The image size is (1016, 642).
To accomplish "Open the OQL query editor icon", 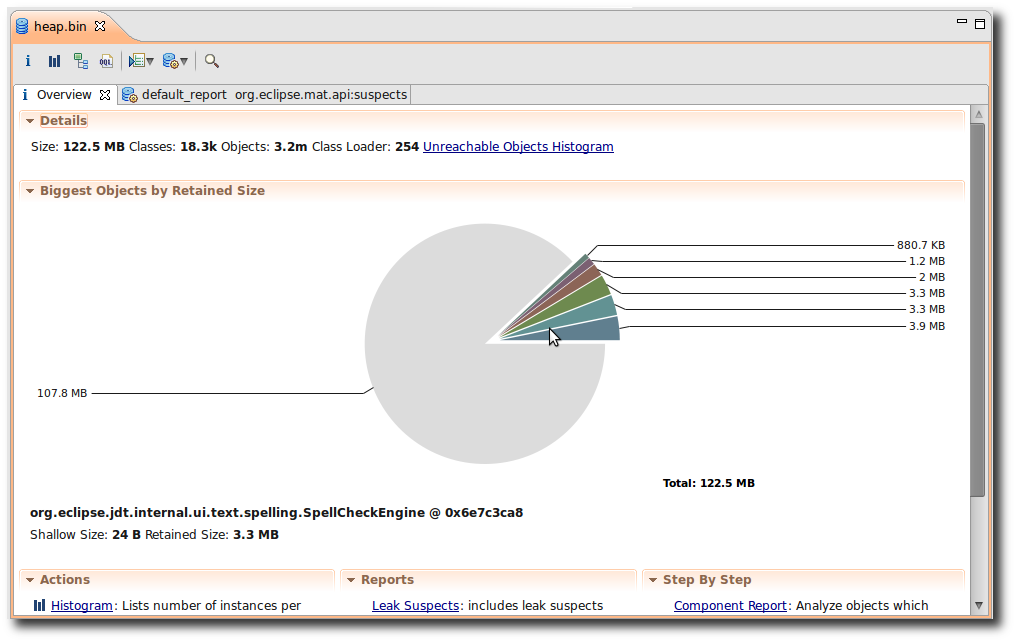I will click(106, 61).
